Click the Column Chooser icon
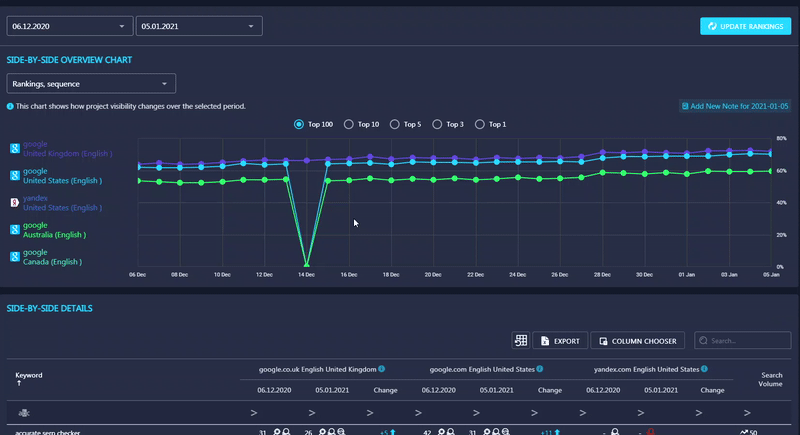 pos(603,341)
